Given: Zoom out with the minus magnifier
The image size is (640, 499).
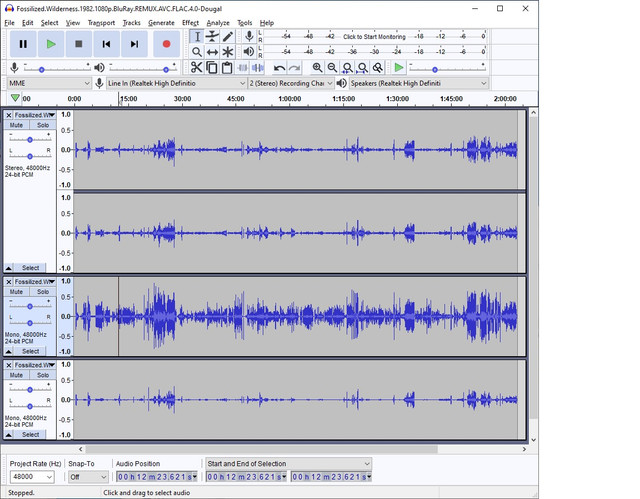Looking at the screenshot, I should click(332, 67).
